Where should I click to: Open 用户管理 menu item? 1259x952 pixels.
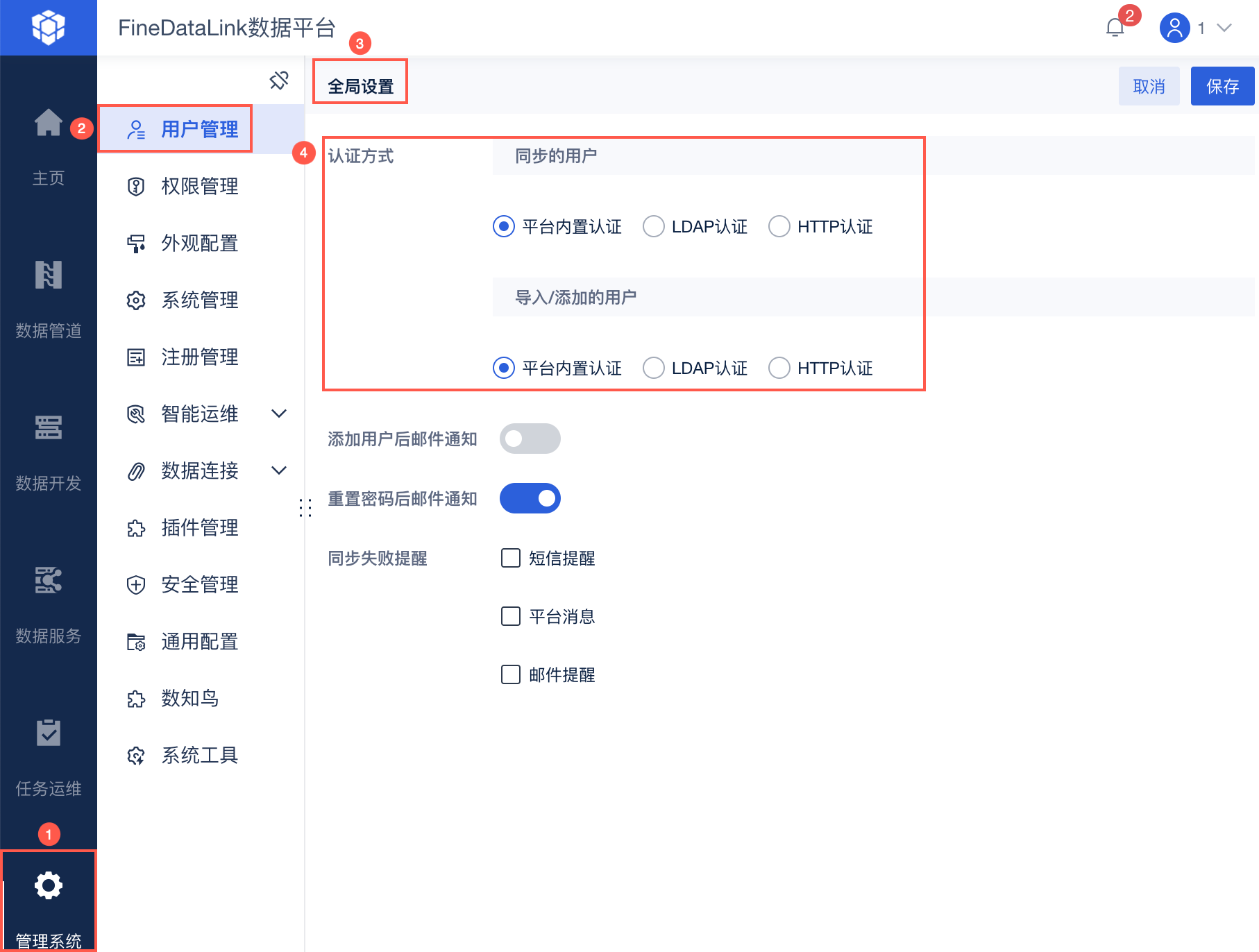click(x=201, y=130)
